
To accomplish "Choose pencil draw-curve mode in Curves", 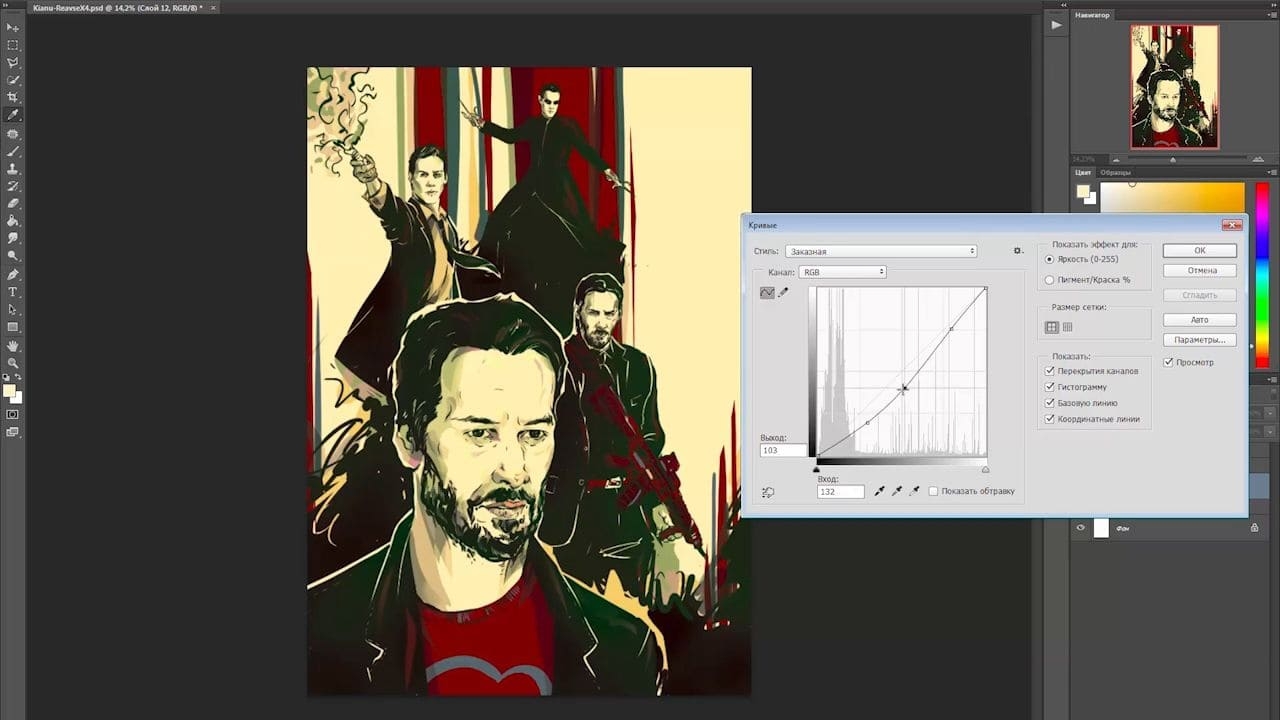I will [783, 293].
